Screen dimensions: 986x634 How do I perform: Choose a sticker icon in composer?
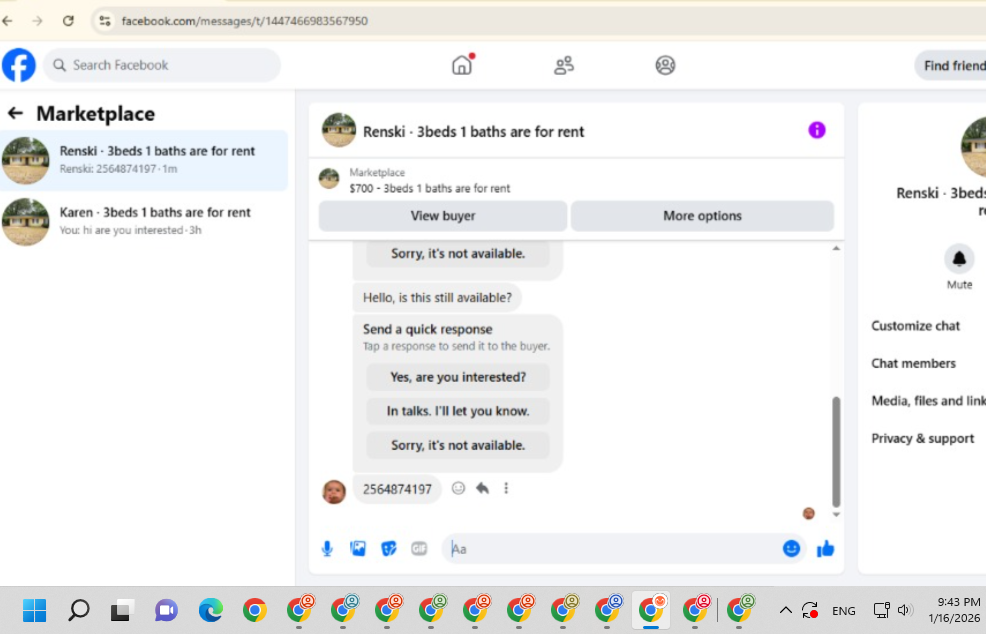389,548
